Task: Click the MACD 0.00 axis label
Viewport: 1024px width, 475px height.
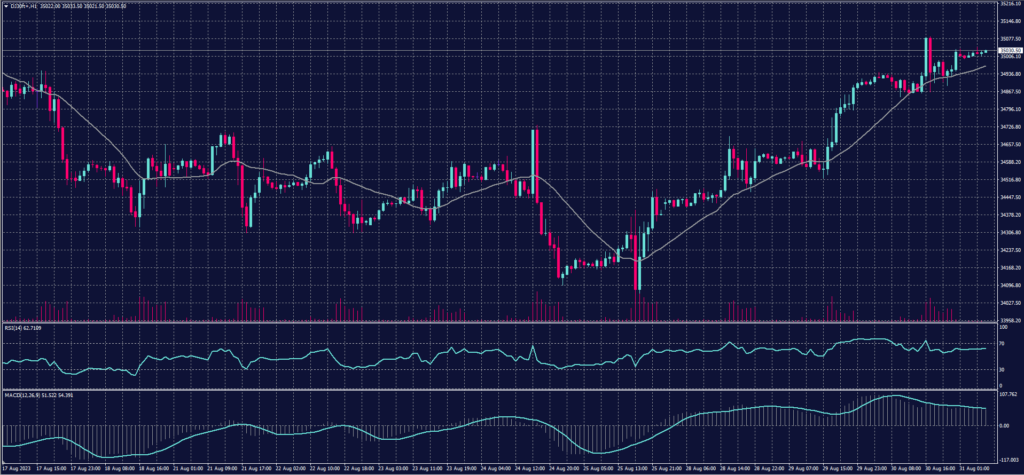Action: (x=1004, y=426)
